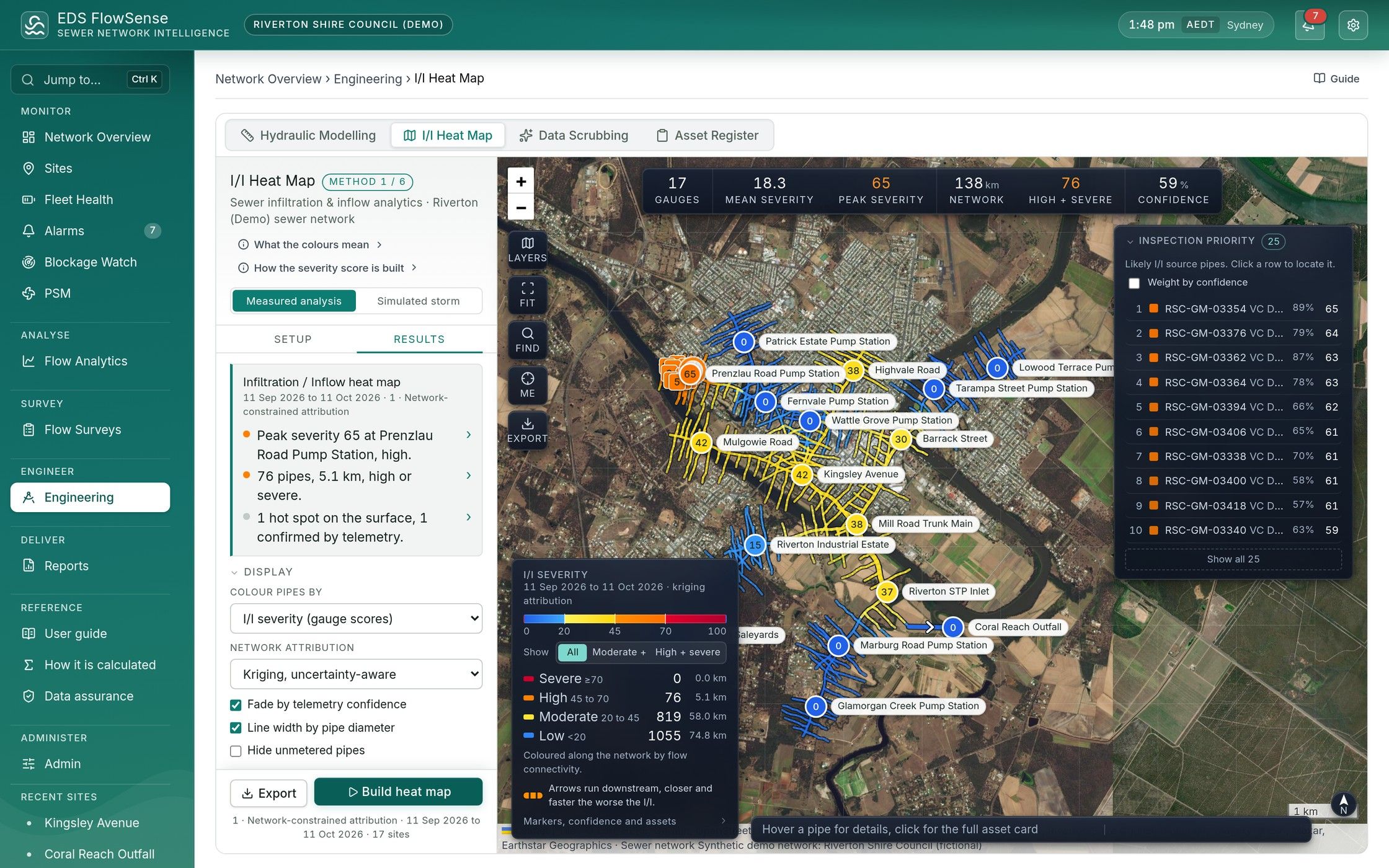Show only High + severe pipes

[688, 652]
